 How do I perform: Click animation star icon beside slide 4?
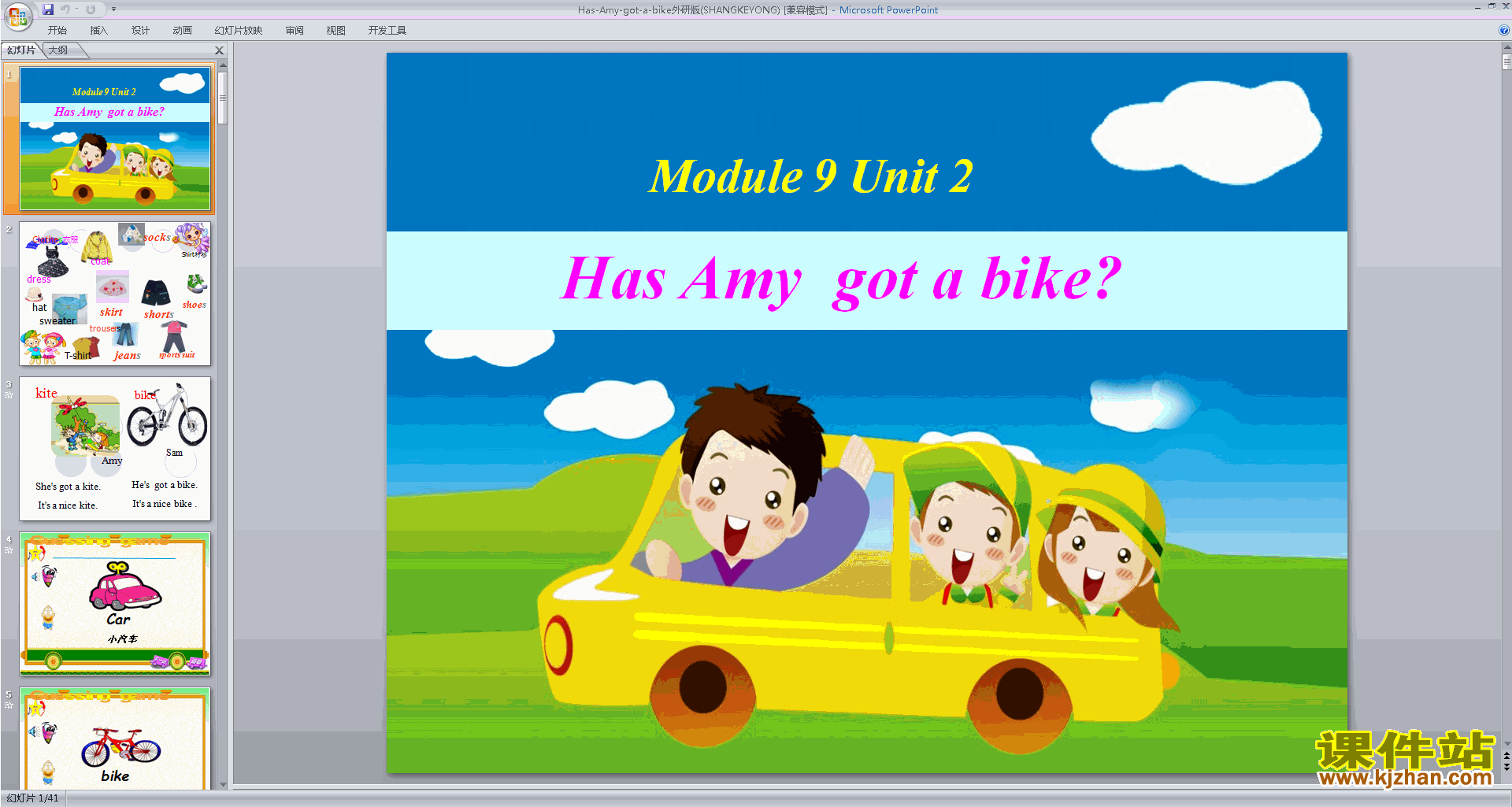(9, 550)
